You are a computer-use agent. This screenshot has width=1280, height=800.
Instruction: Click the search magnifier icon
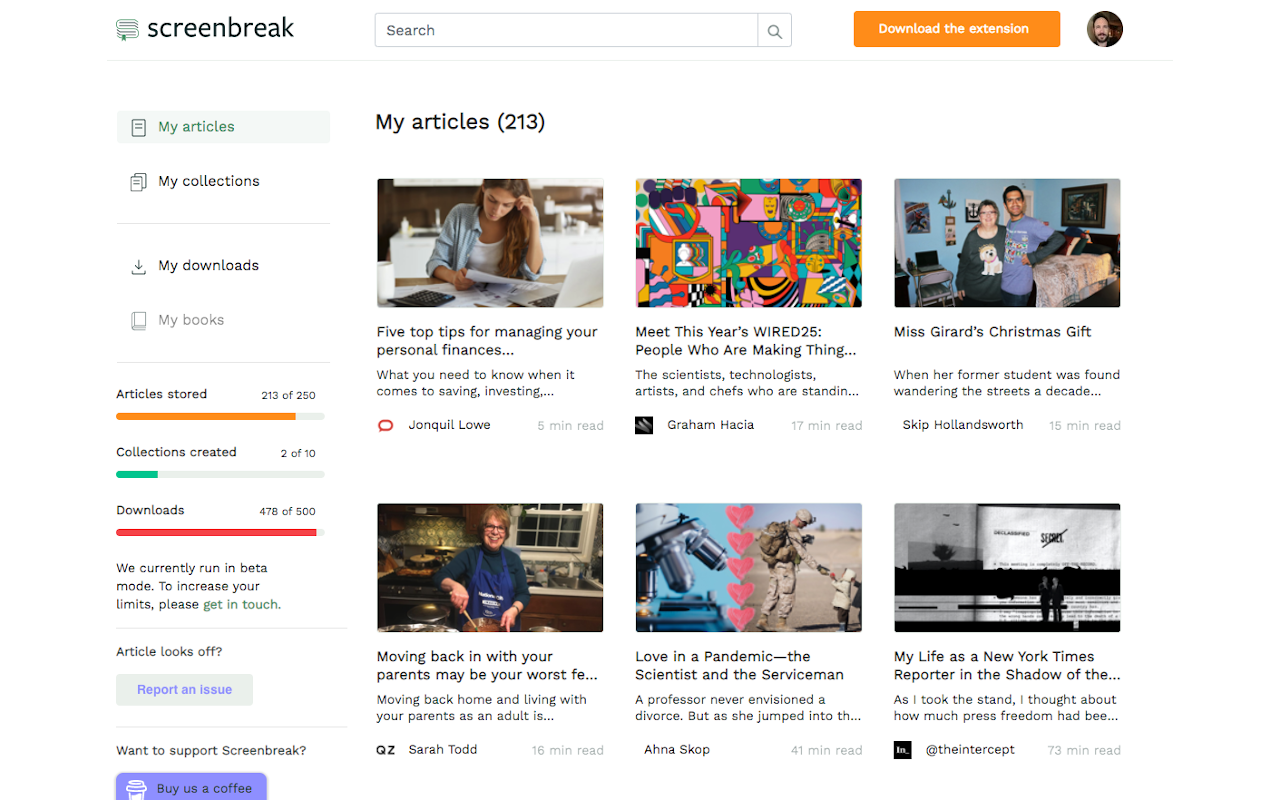pos(774,30)
